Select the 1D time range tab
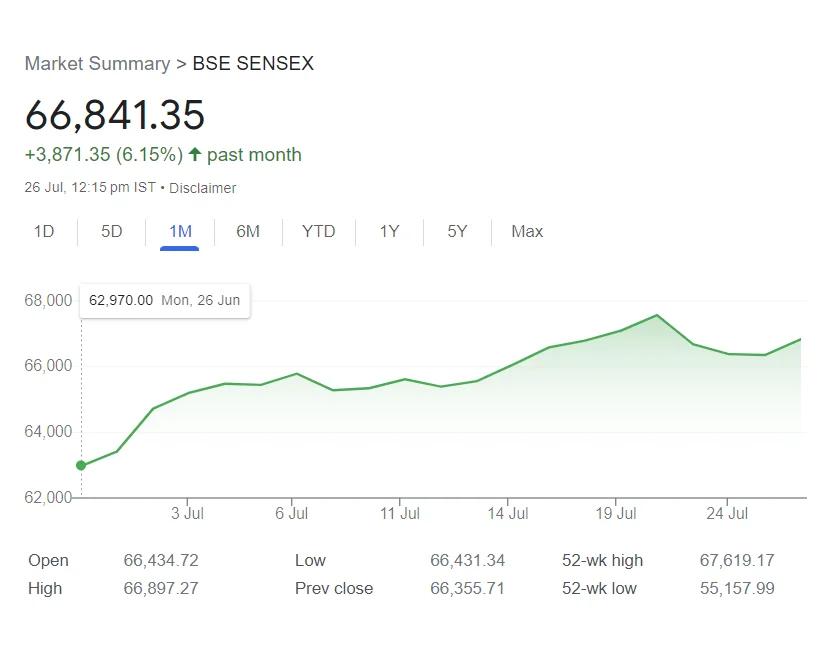817x646 pixels. click(x=43, y=231)
